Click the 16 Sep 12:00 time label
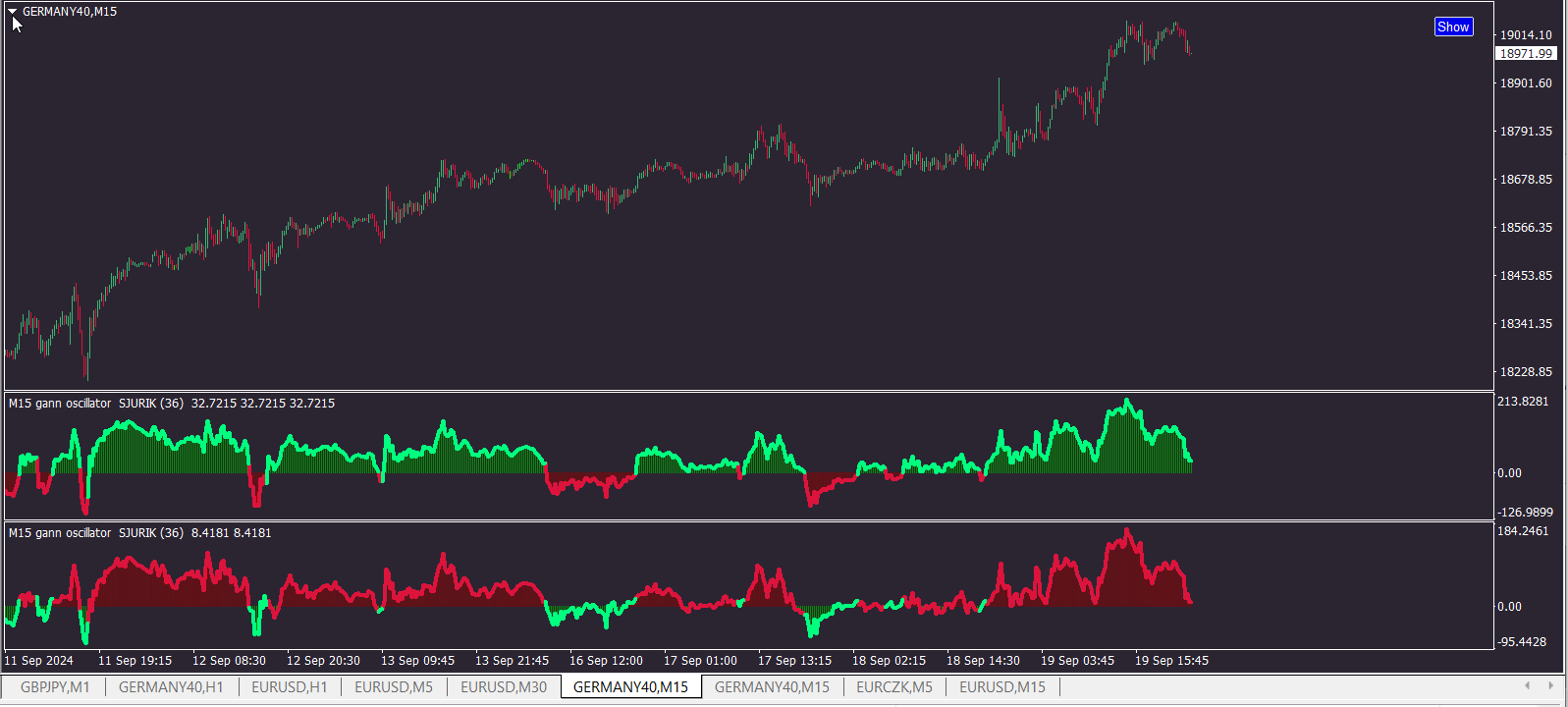The height and width of the screenshot is (707, 1568). (606, 661)
